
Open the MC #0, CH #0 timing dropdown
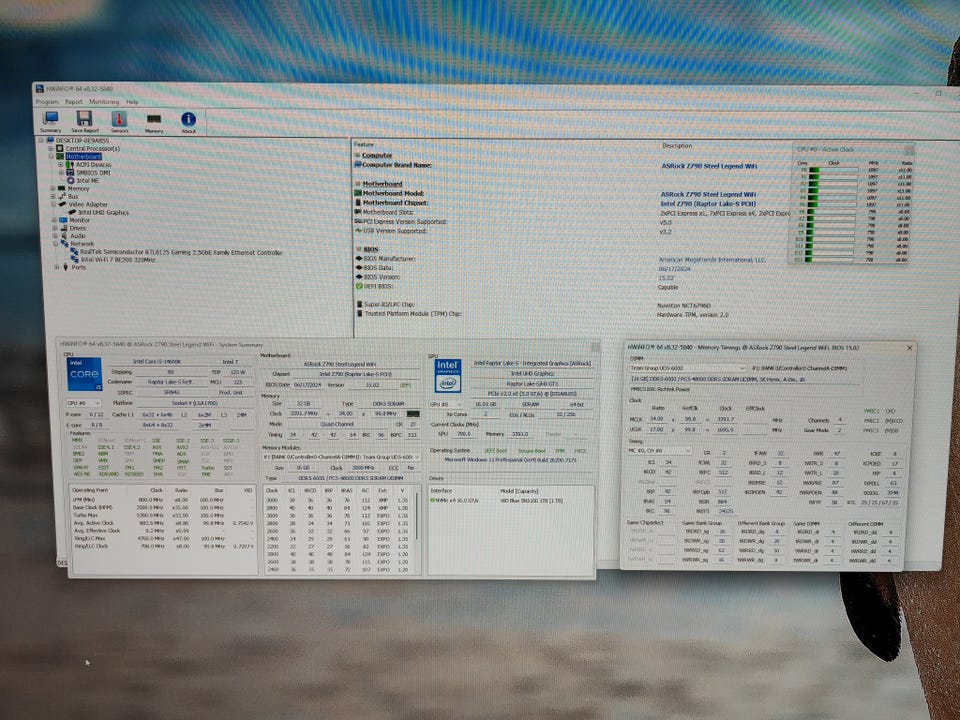(659, 451)
